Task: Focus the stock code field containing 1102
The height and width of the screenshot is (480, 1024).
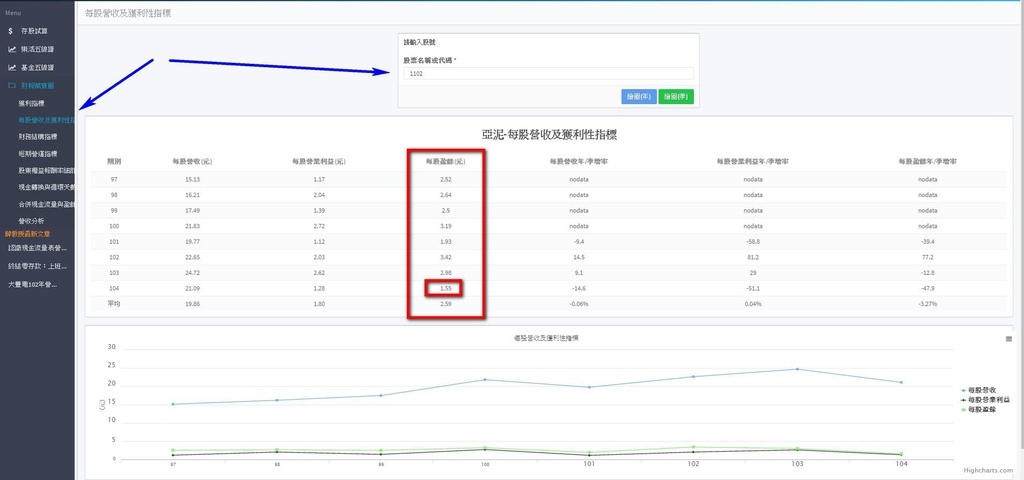Action: point(549,74)
